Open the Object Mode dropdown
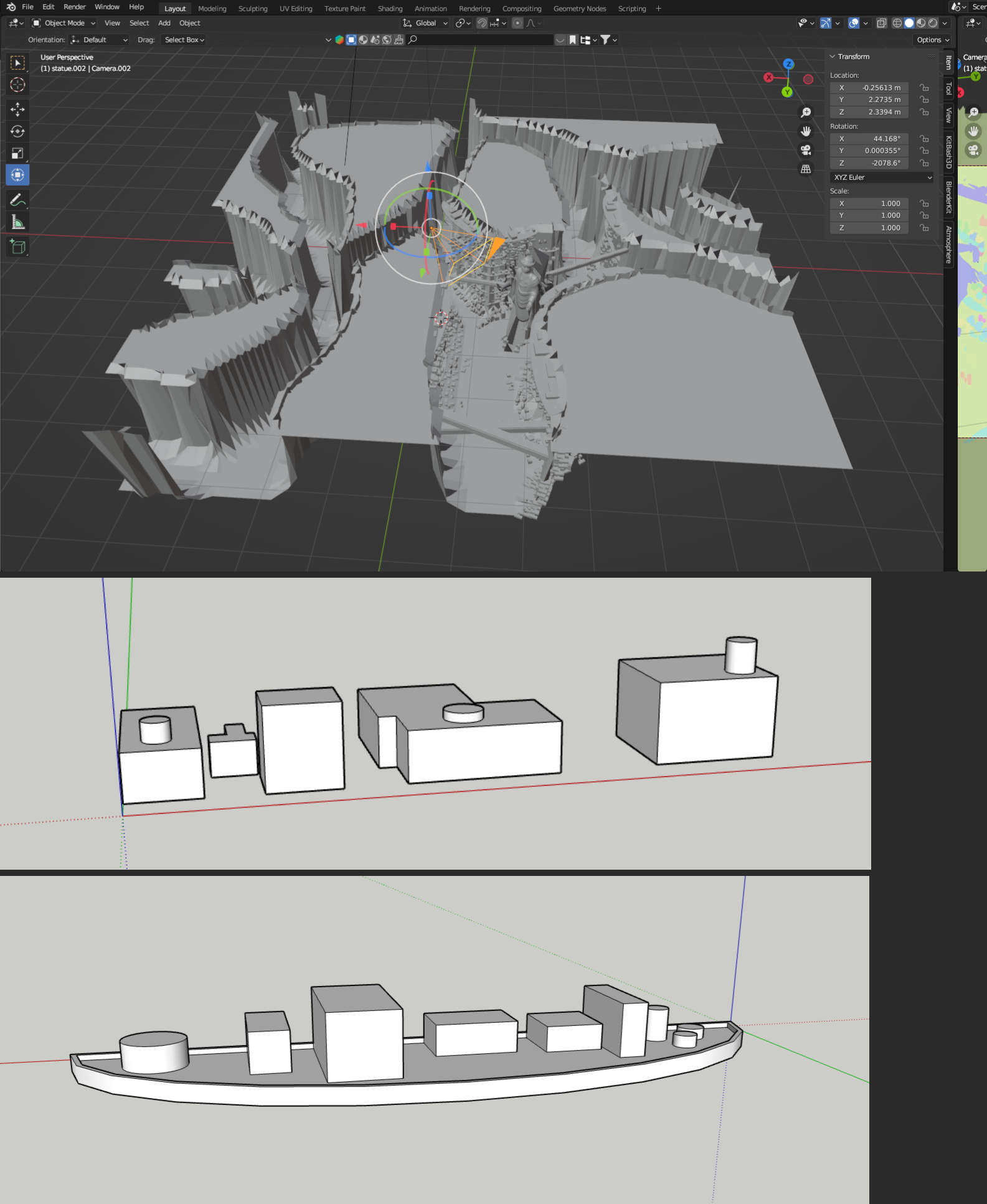The width and height of the screenshot is (987, 1204). point(64,23)
